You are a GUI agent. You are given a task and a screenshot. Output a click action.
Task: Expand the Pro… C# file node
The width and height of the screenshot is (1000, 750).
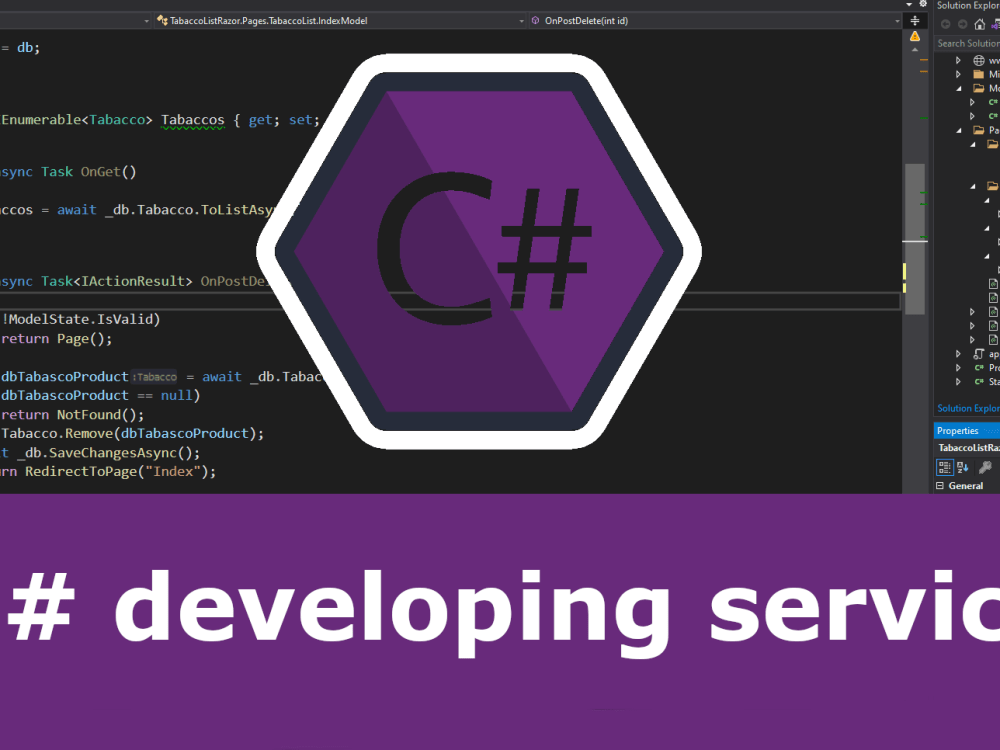958,367
